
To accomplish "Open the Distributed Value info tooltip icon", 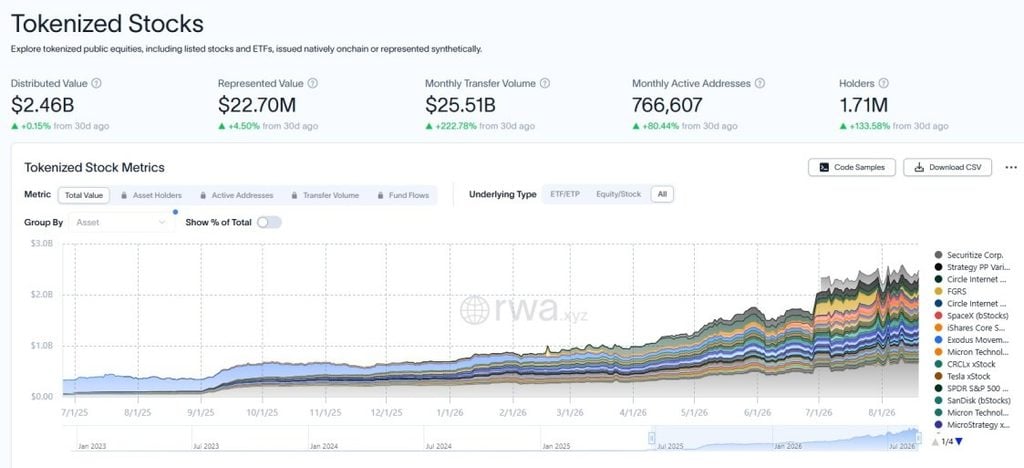I will (x=97, y=84).
